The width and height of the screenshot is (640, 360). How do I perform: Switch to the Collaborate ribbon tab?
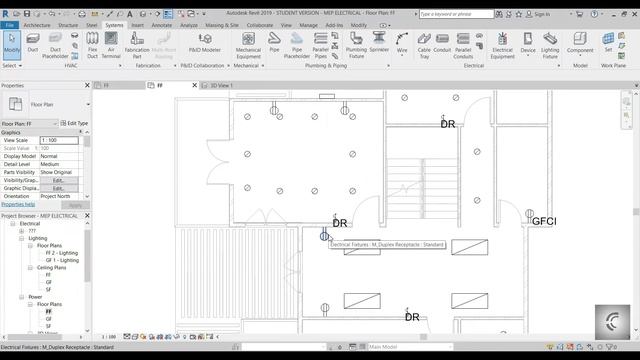pyautogui.click(x=260, y=25)
